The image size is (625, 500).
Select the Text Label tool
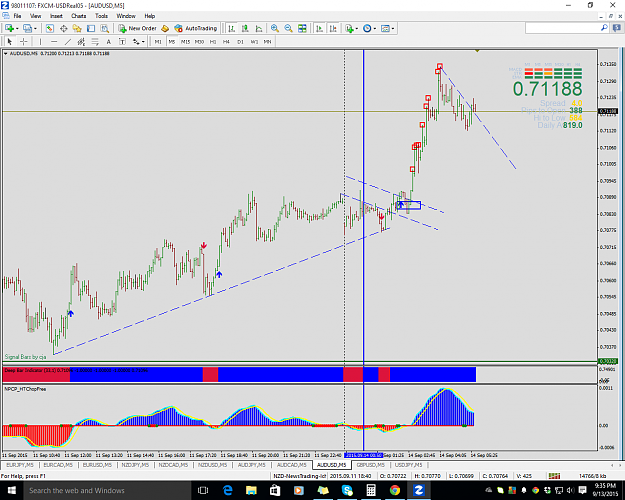122,41
